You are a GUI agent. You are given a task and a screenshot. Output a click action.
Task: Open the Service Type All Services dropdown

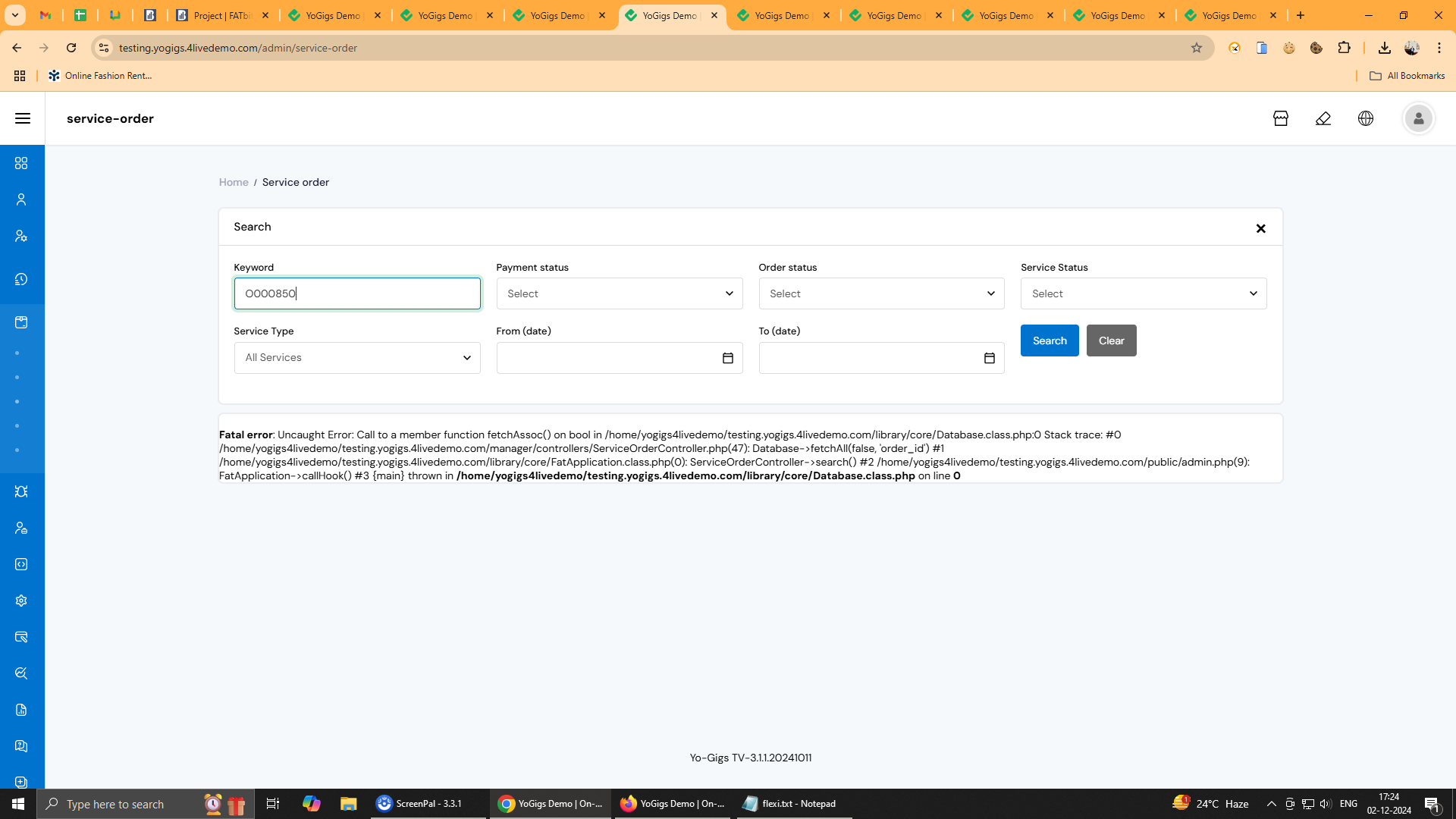click(x=356, y=358)
